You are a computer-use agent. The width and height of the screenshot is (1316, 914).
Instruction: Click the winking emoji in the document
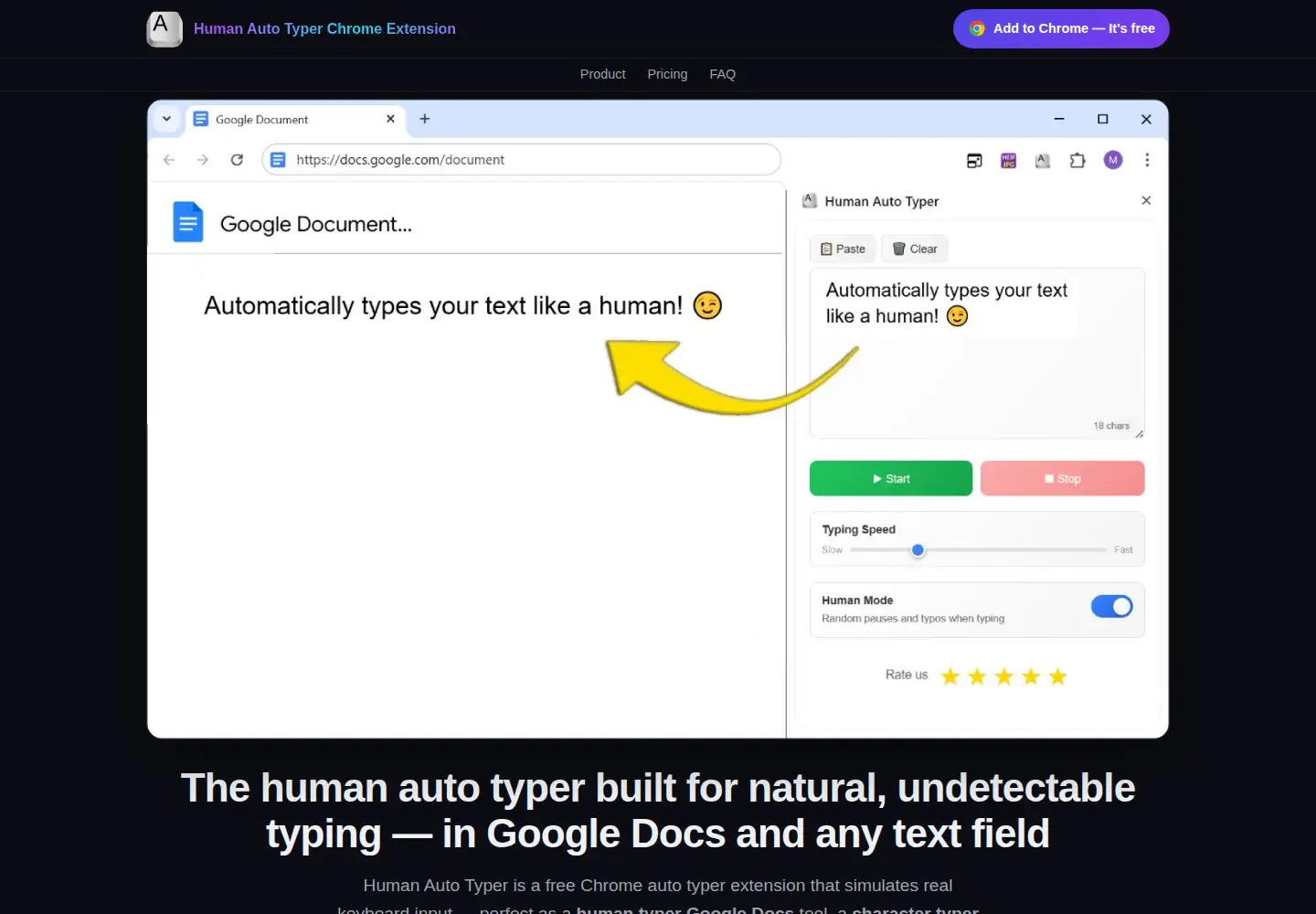coord(707,305)
